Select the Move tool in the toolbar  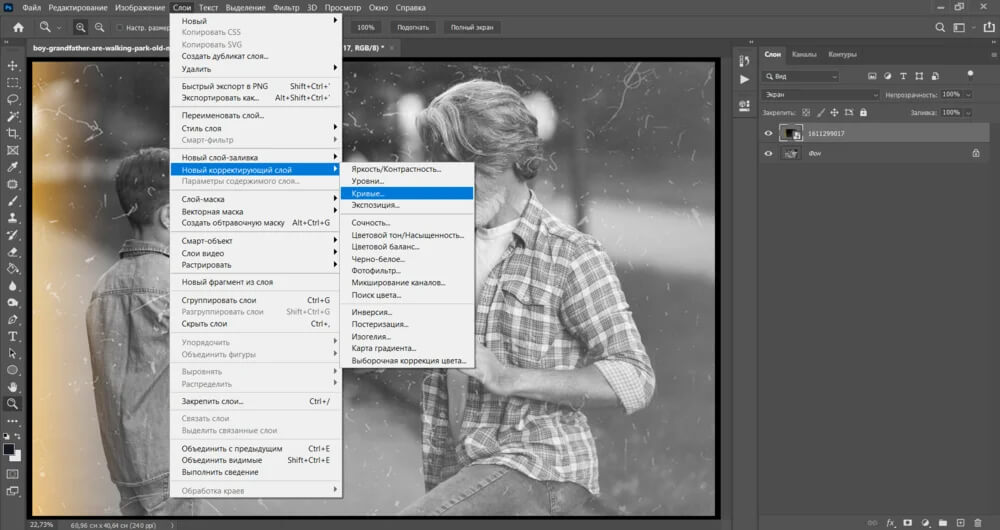tap(13, 65)
